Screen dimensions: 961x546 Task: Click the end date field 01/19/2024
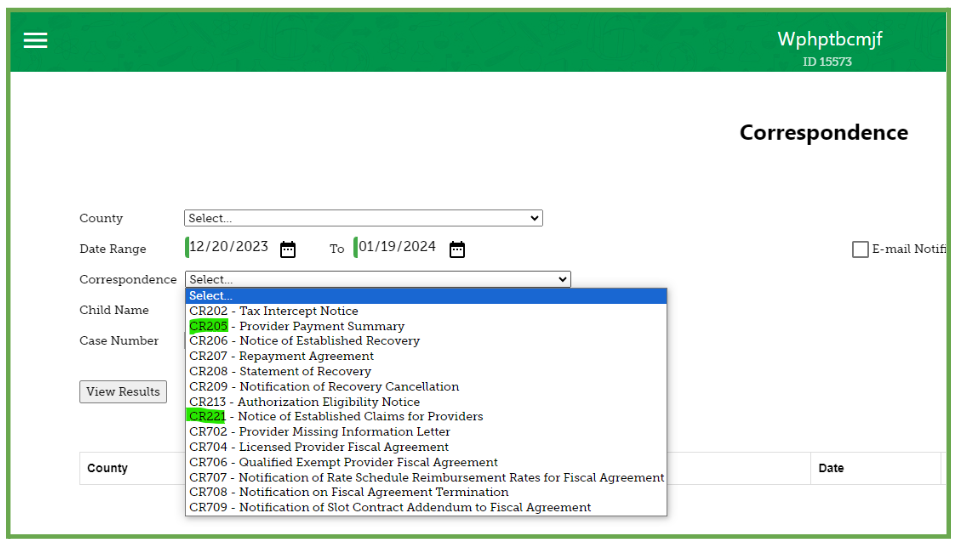pyautogui.click(x=397, y=247)
